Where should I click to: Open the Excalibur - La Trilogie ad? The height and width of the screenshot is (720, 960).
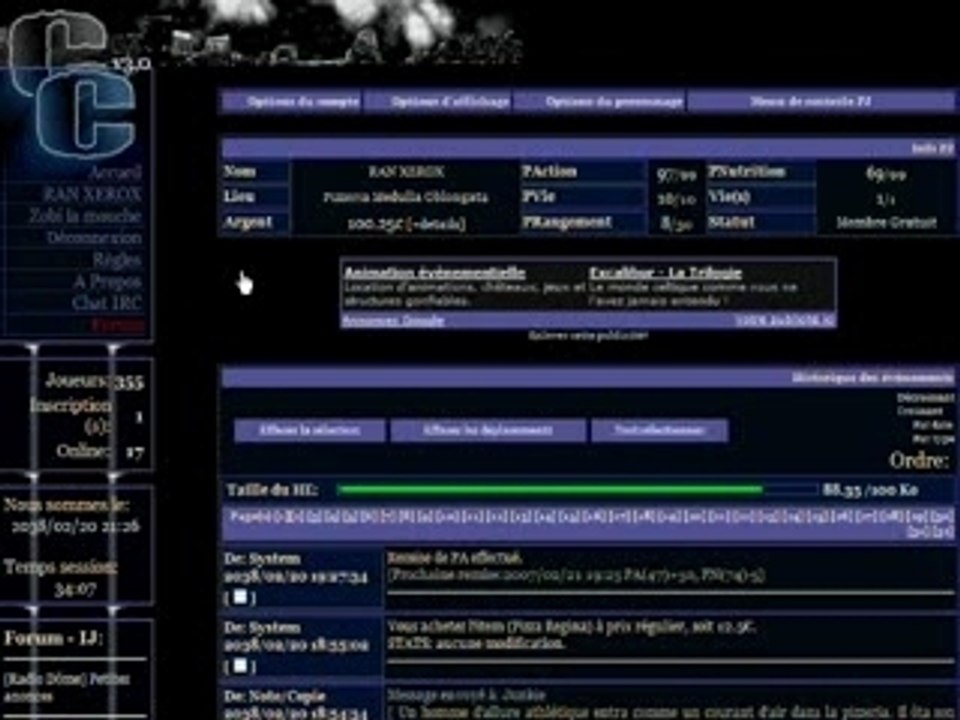[x=666, y=272]
